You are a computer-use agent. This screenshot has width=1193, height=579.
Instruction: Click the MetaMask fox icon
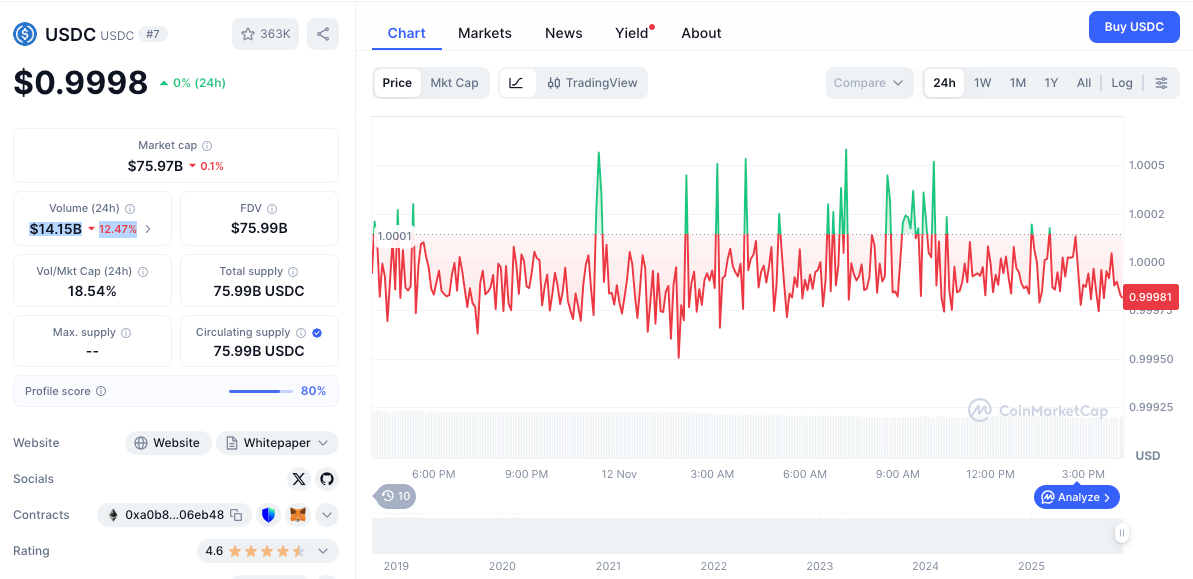pos(297,515)
